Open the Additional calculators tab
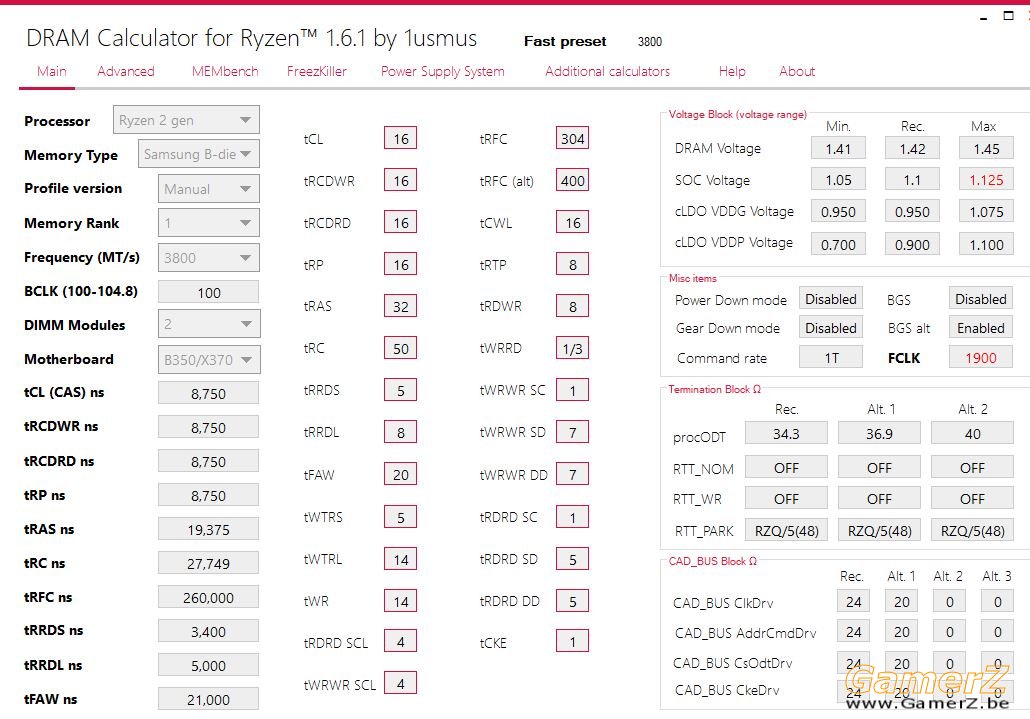The width and height of the screenshot is (1030, 719). click(x=607, y=71)
